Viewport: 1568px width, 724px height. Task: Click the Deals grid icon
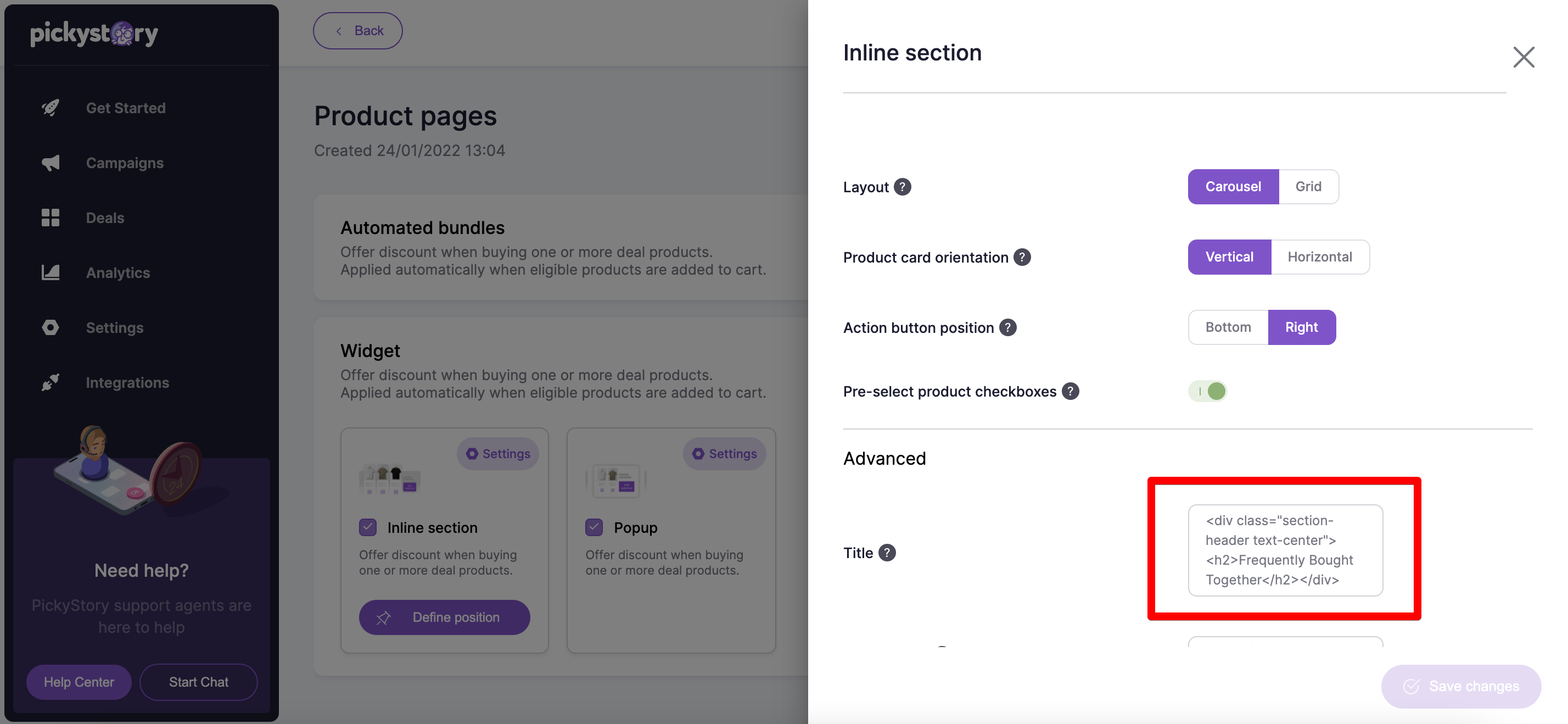point(51,218)
